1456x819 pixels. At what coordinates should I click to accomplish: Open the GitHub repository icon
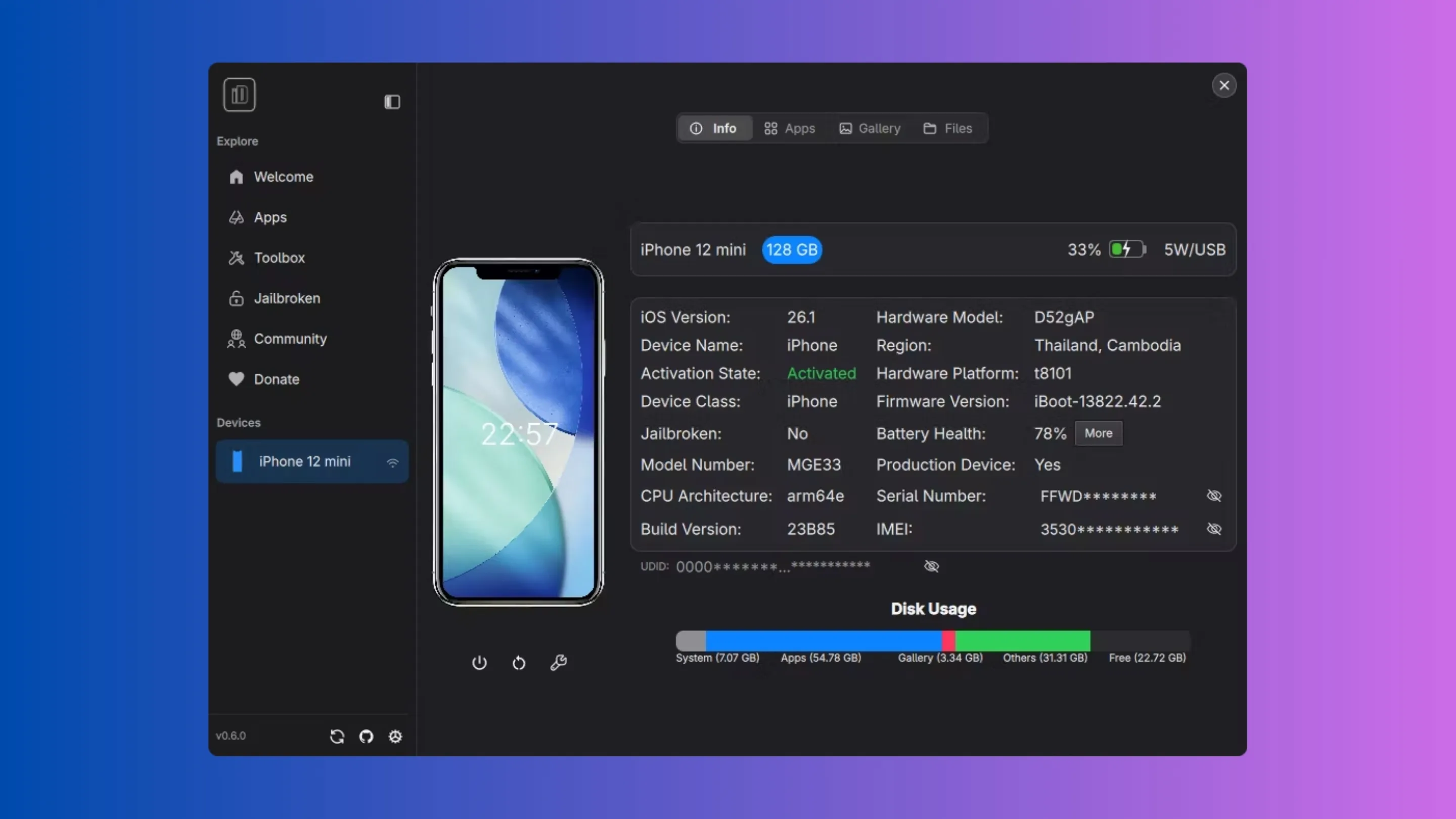tap(366, 737)
